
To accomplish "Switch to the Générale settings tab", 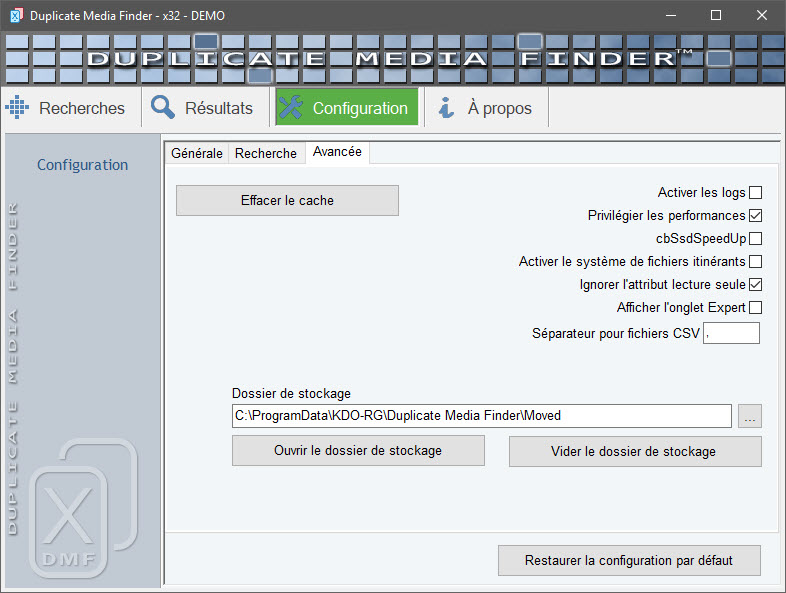I will coord(196,153).
